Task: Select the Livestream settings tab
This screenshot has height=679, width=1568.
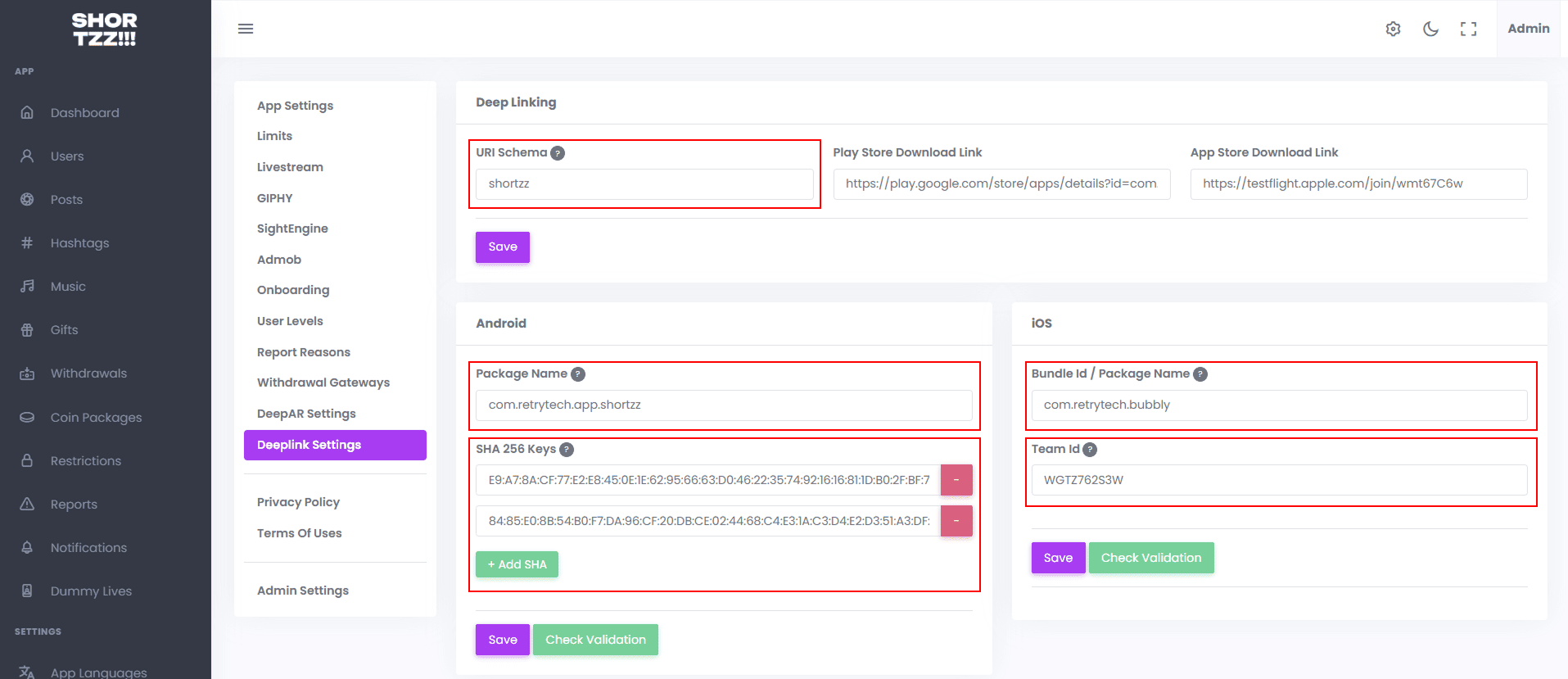Action: click(x=290, y=167)
